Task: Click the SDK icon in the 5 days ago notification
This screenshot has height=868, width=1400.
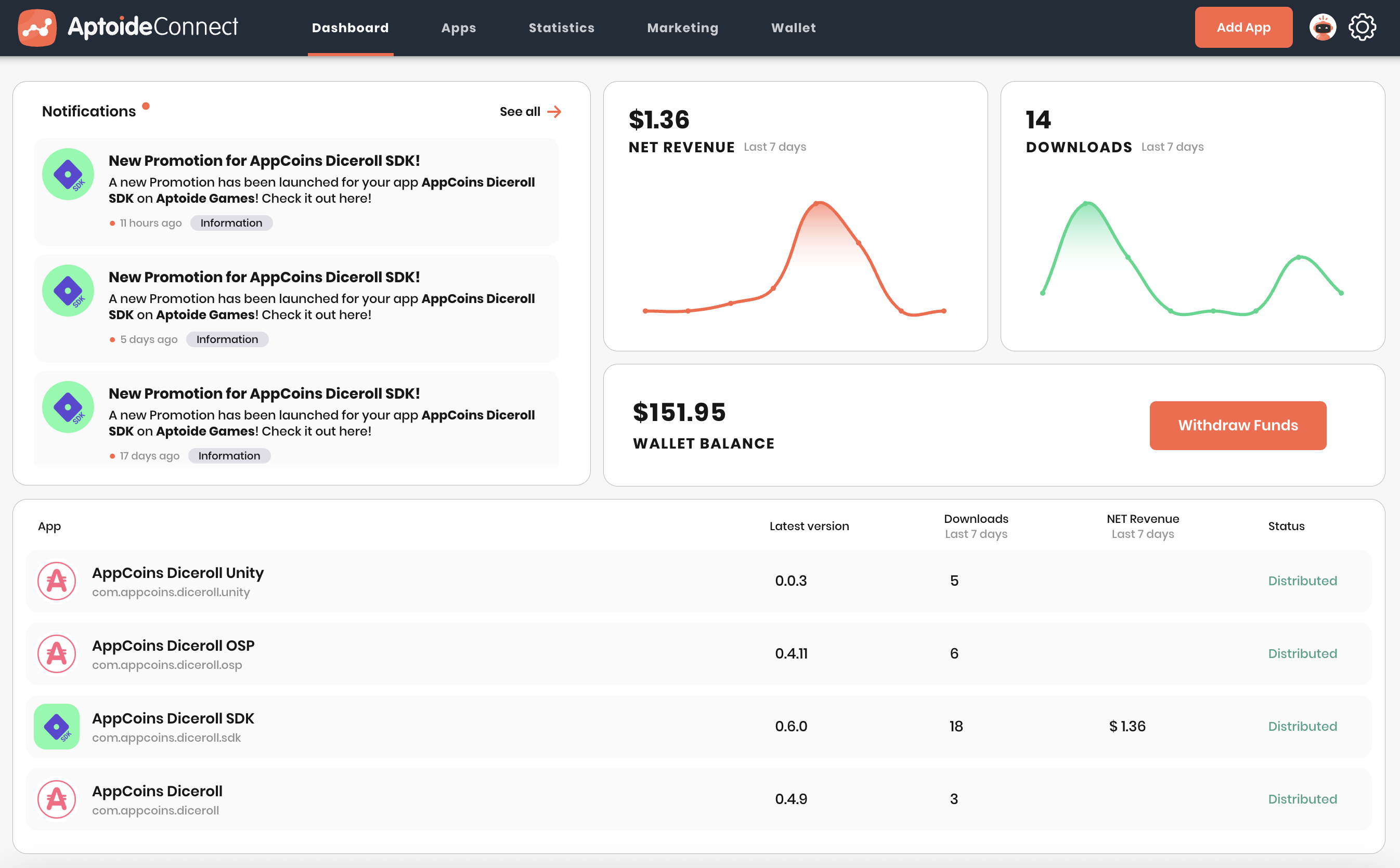Action: (68, 291)
